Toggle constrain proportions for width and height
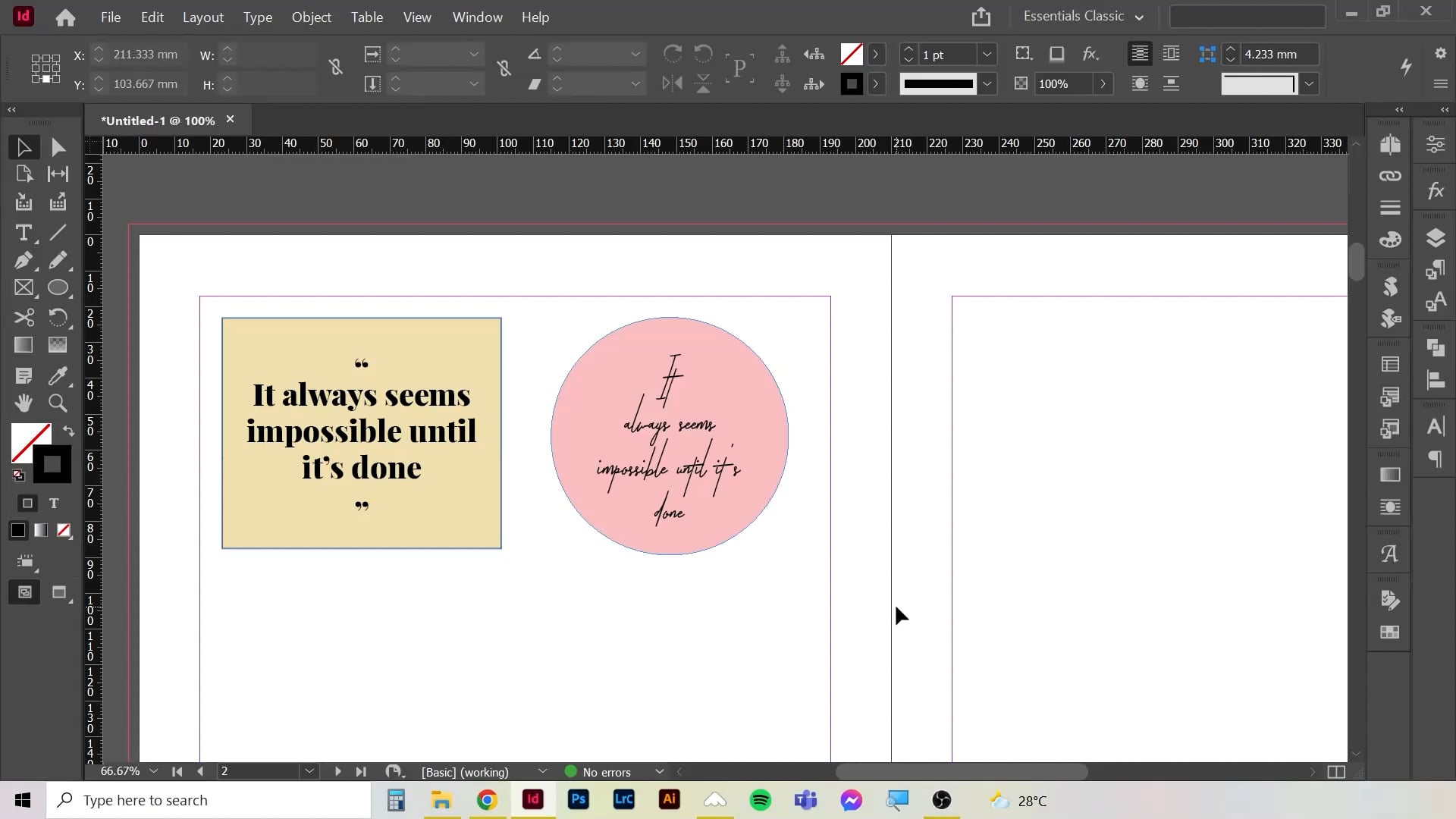 click(336, 68)
